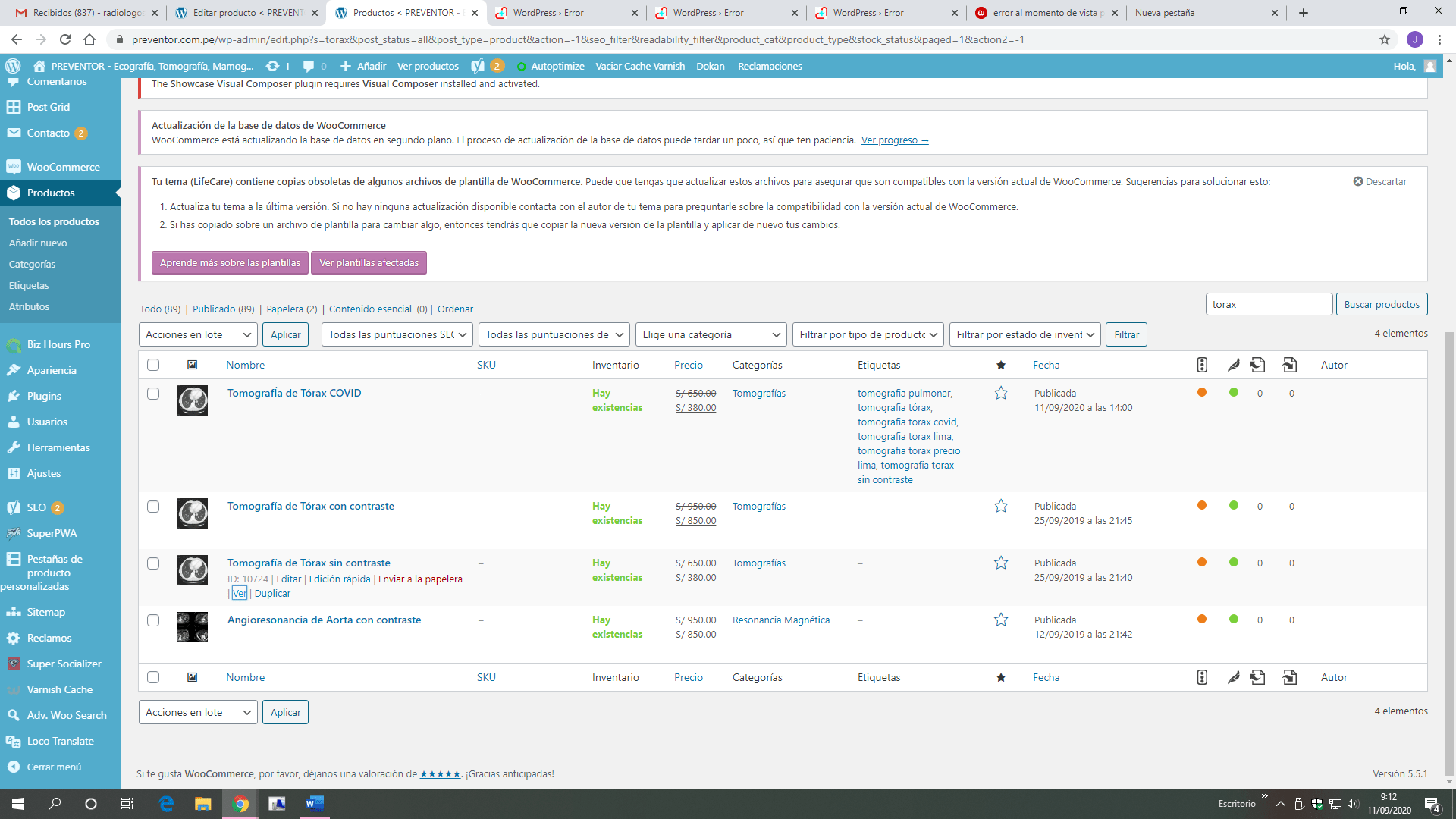Image resolution: width=1456 pixels, height=819 pixels.
Task: Check the select-all box in table header
Action: 153,365
